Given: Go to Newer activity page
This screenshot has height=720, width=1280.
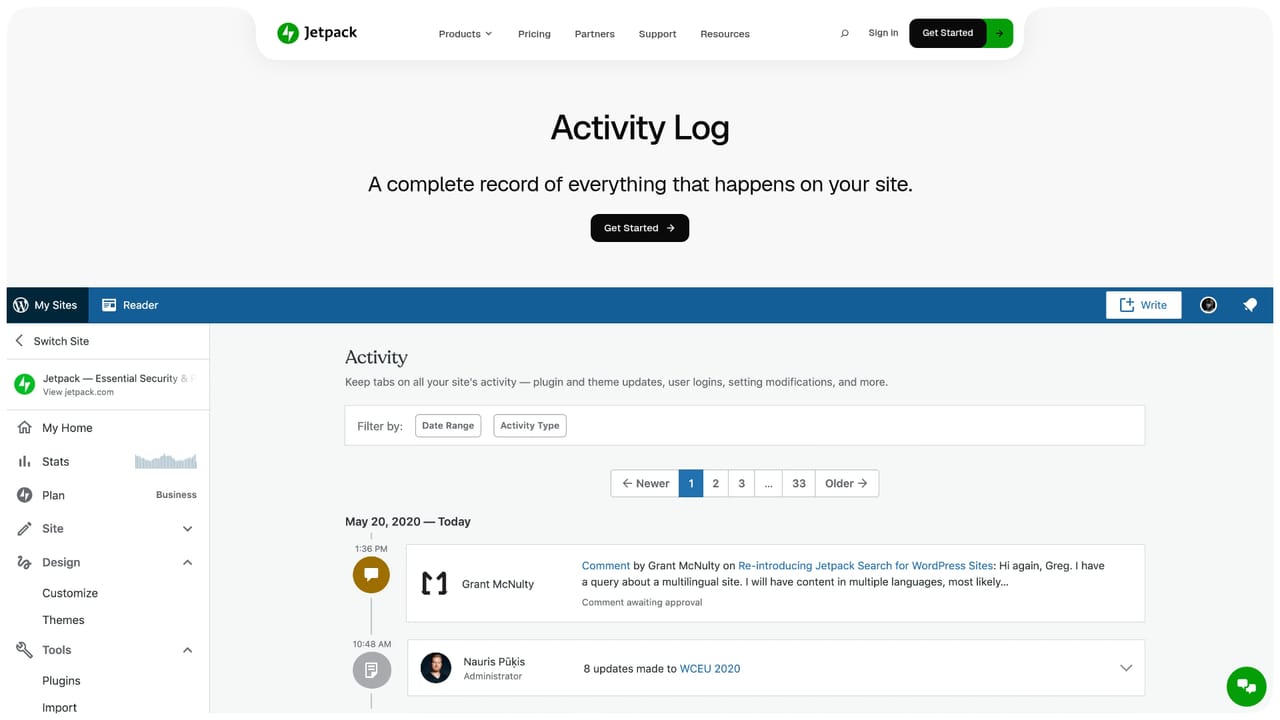Looking at the screenshot, I should coord(645,483).
